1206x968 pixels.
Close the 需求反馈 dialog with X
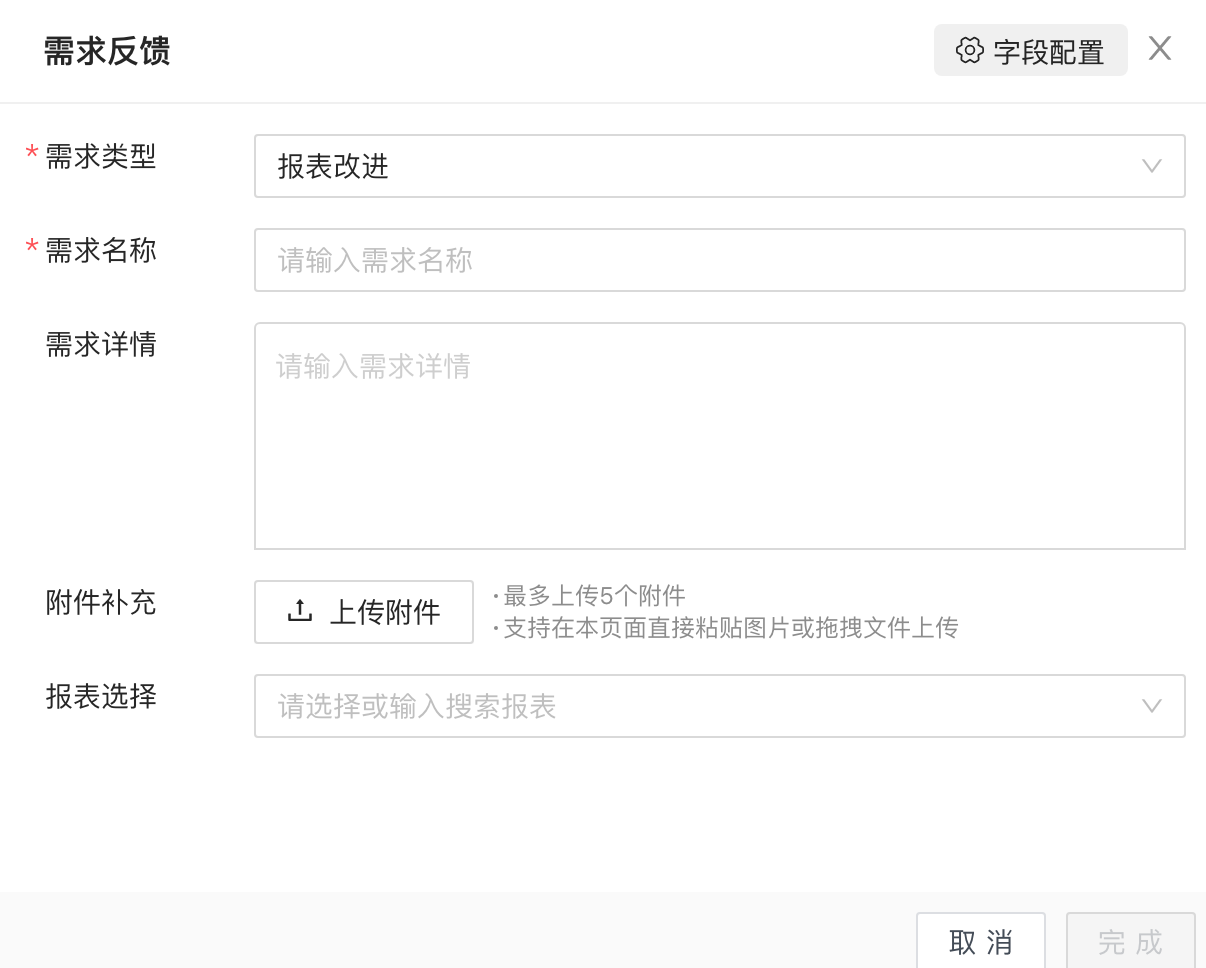(x=1159, y=48)
